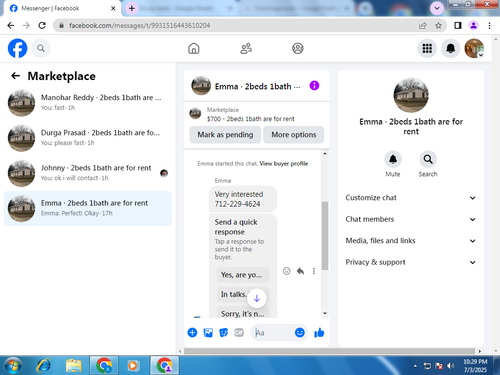Open the account profile picture menu
500x375 pixels.
tap(474, 48)
